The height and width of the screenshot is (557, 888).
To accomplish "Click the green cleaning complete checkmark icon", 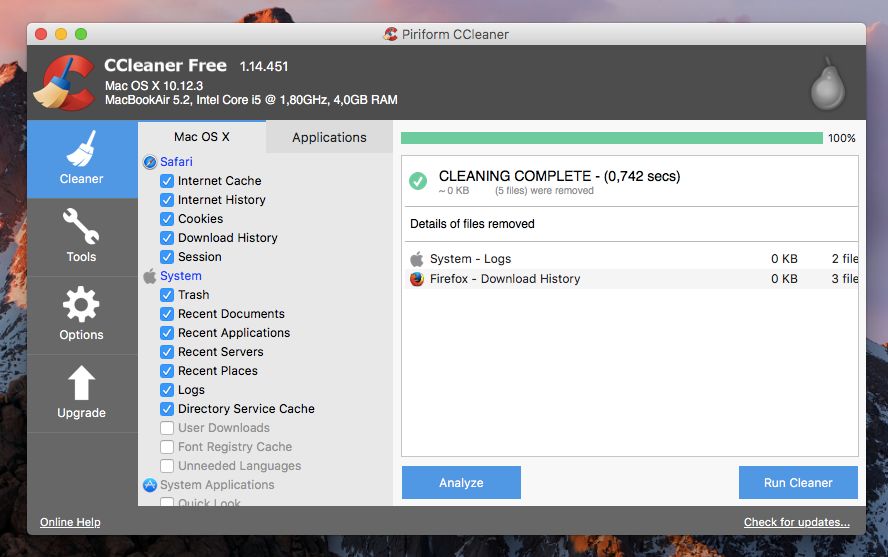I will tap(418, 181).
